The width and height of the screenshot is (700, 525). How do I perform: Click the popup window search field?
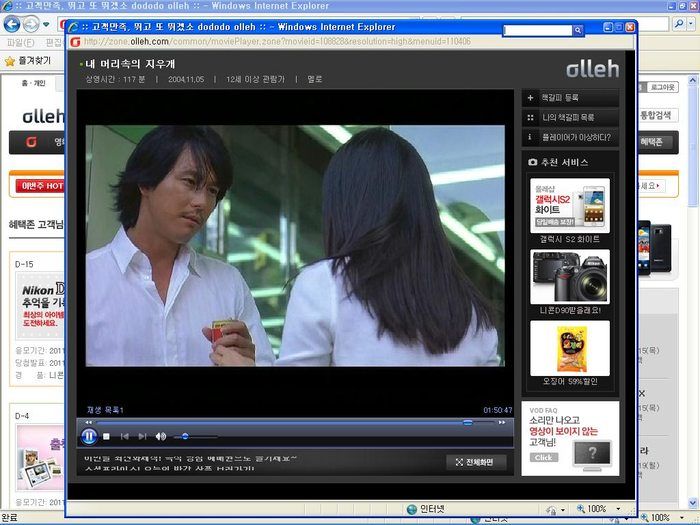[537, 30]
